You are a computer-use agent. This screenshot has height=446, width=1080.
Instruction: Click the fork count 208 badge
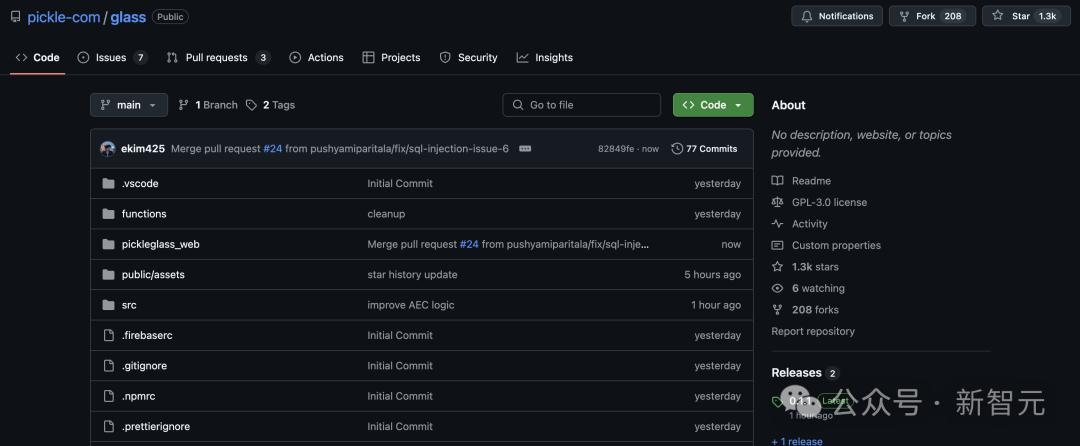pyautogui.click(x=953, y=16)
